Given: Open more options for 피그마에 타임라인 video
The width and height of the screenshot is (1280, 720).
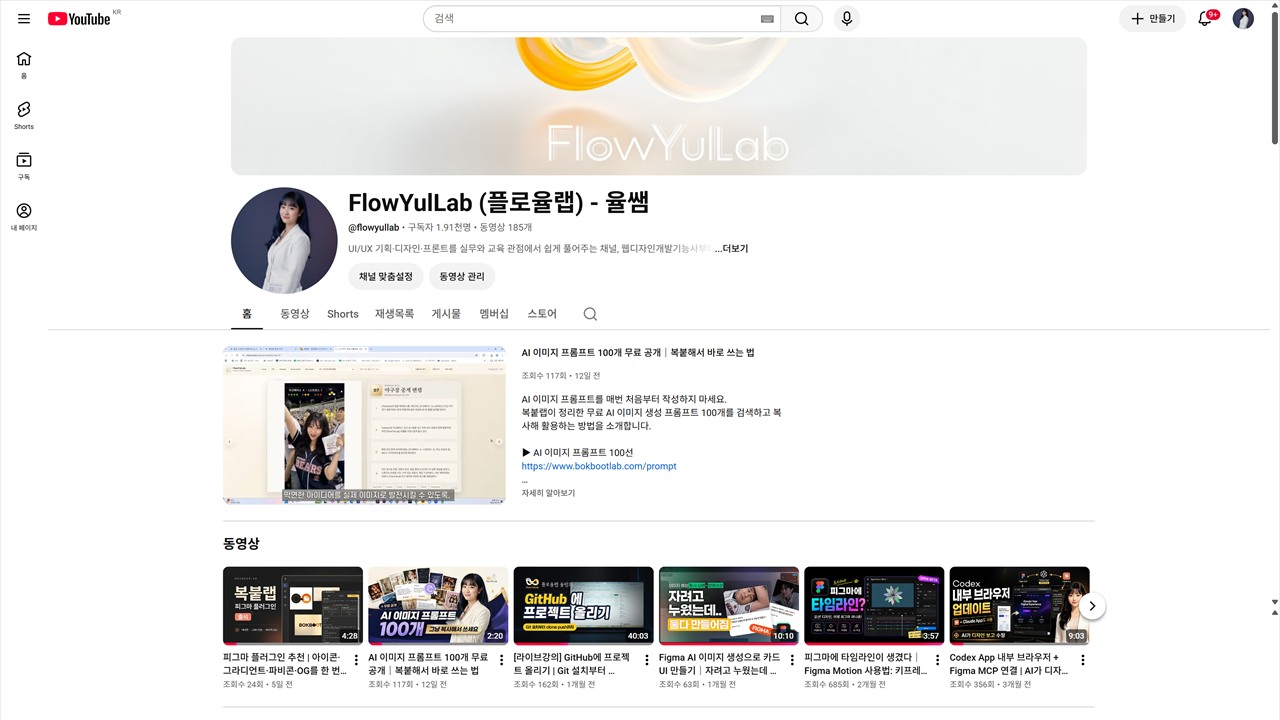Looking at the screenshot, I should tap(937, 660).
